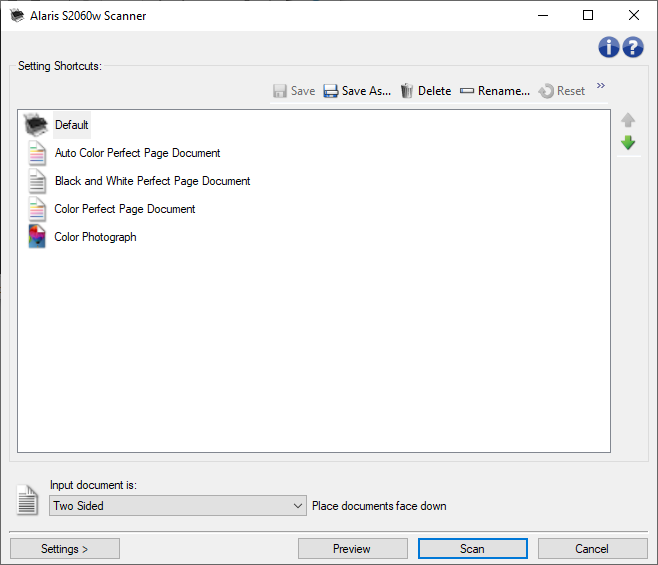Close the Alaris S2060w Scanner window

[634, 16]
